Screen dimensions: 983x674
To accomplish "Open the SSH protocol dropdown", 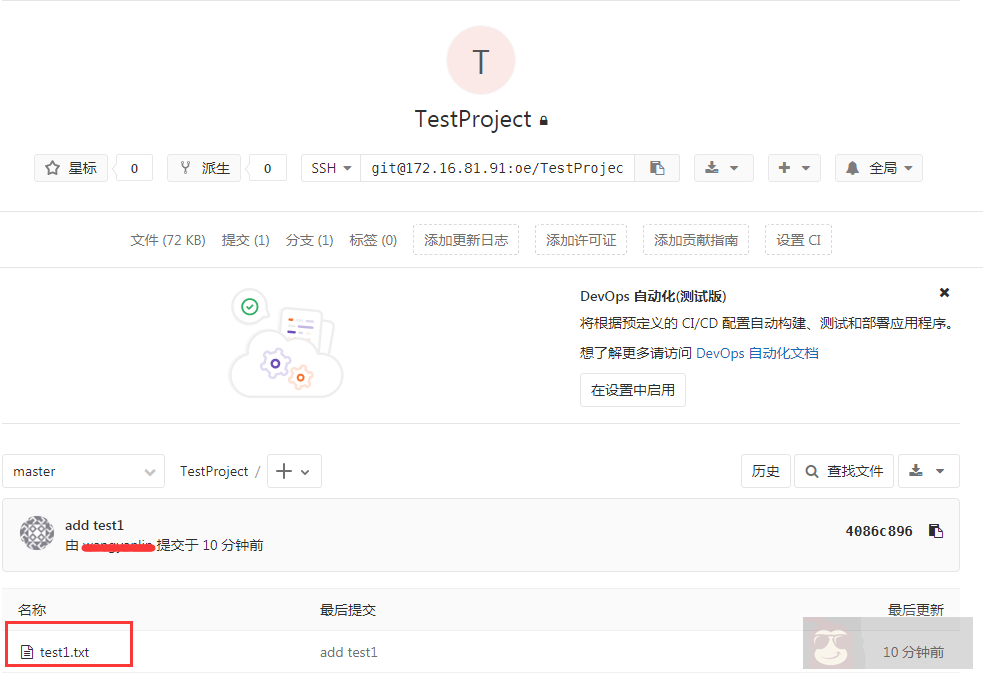I will (x=330, y=167).
